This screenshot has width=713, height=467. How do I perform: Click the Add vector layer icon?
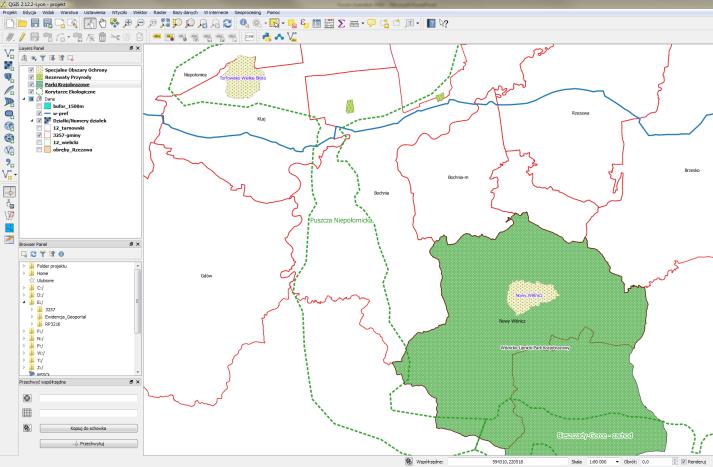(9, 54)
